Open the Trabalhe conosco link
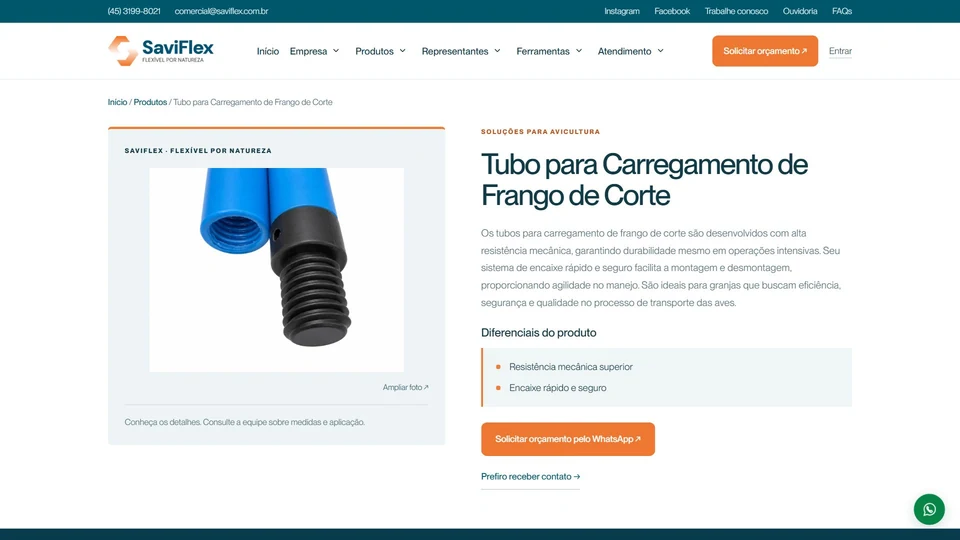 (x=736, y=11)
